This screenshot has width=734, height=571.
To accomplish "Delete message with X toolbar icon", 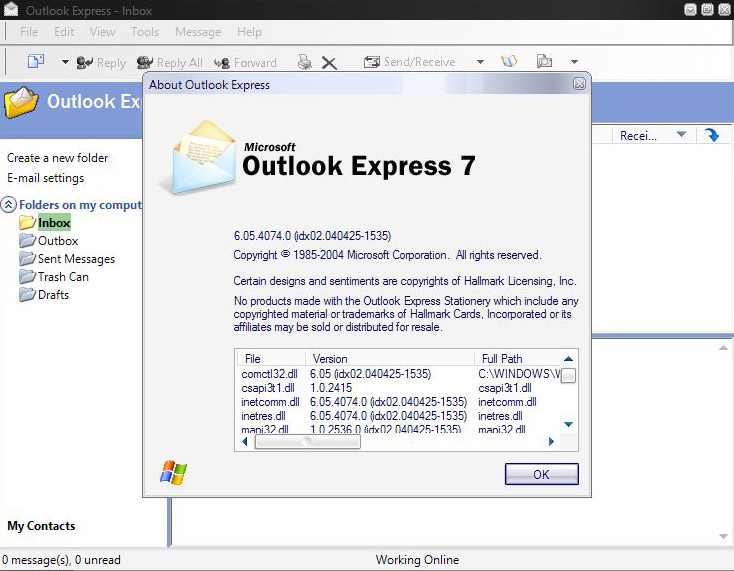I will (329, 63).
